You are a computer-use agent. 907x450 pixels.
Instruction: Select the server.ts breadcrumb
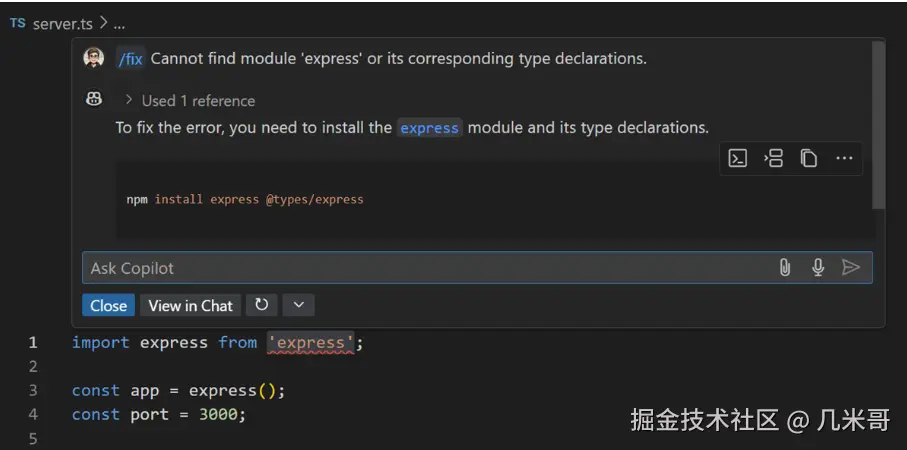pyautogui.click(x=62, y=24)
